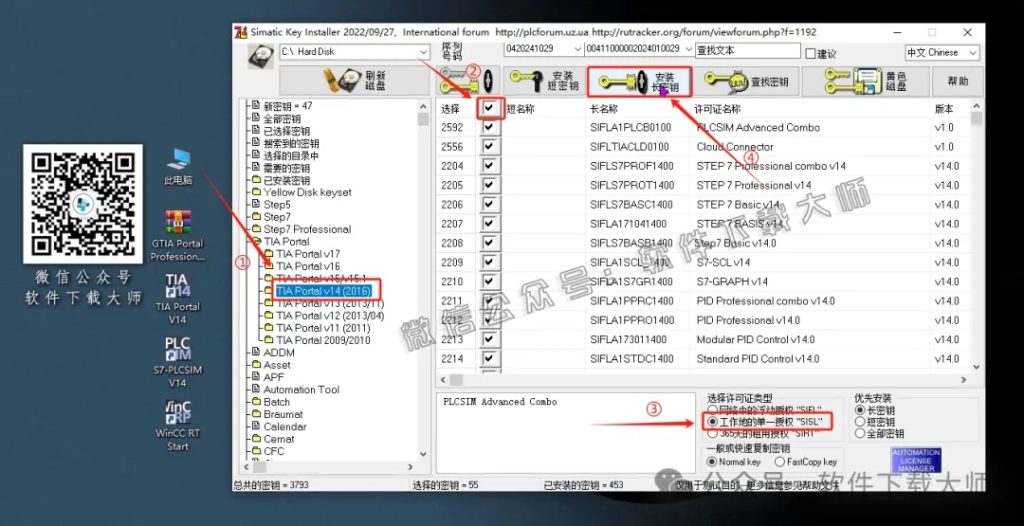Toggle the checkbox in row 2210
This screenshot has width=1024, height=526.
(x=489, y=282)
